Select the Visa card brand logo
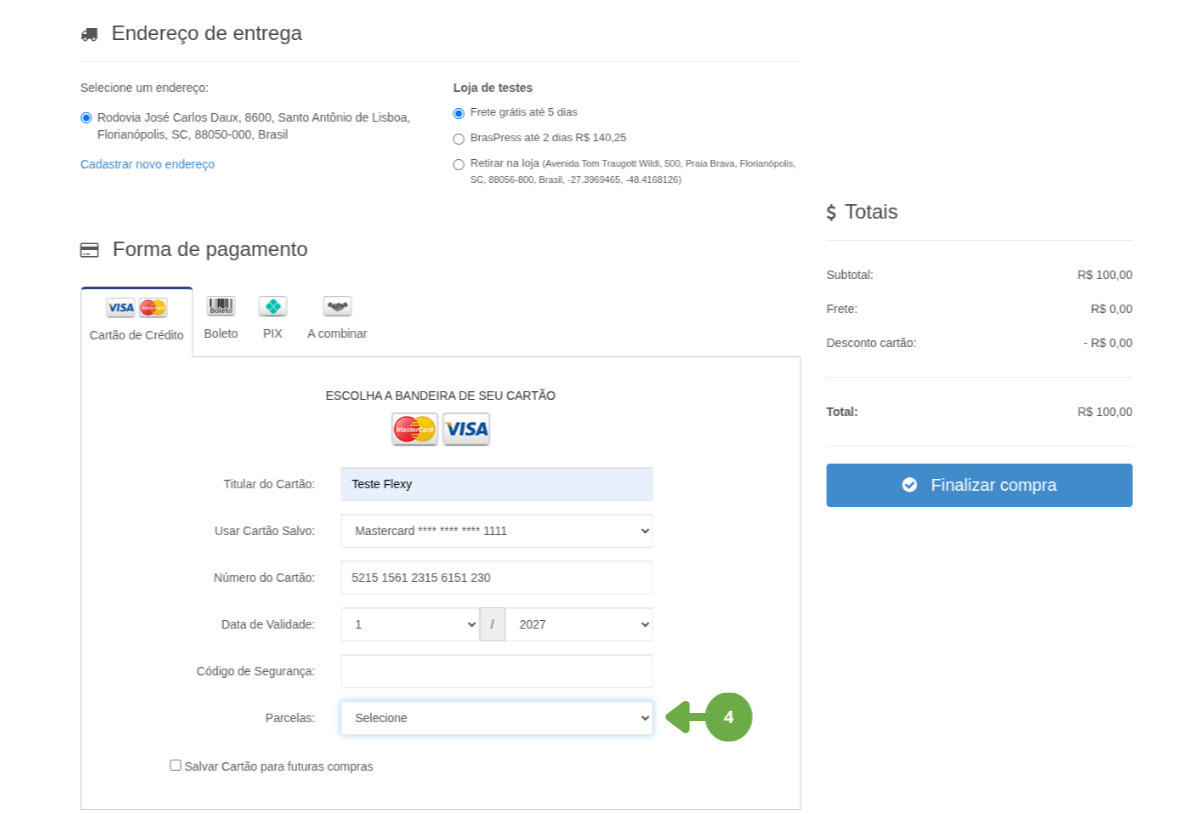 466,429
